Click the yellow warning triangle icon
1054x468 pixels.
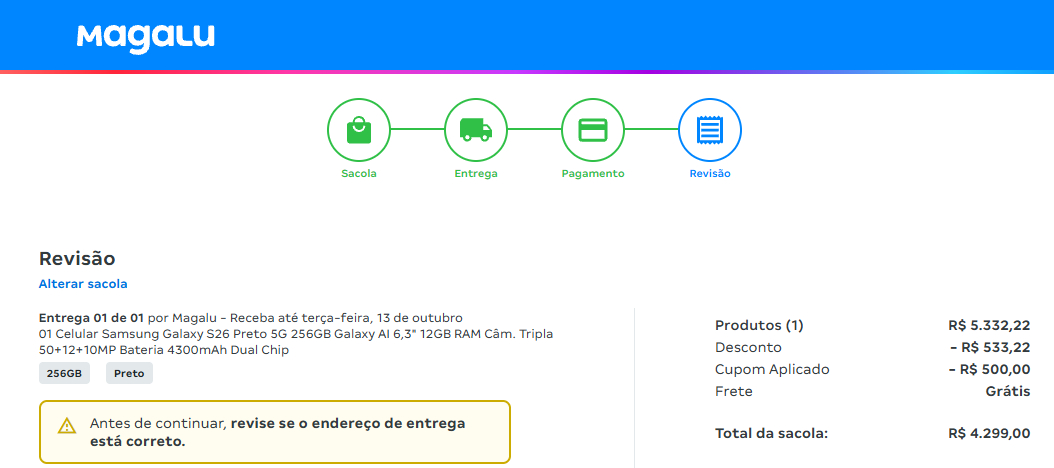click(x=67, y=426)
